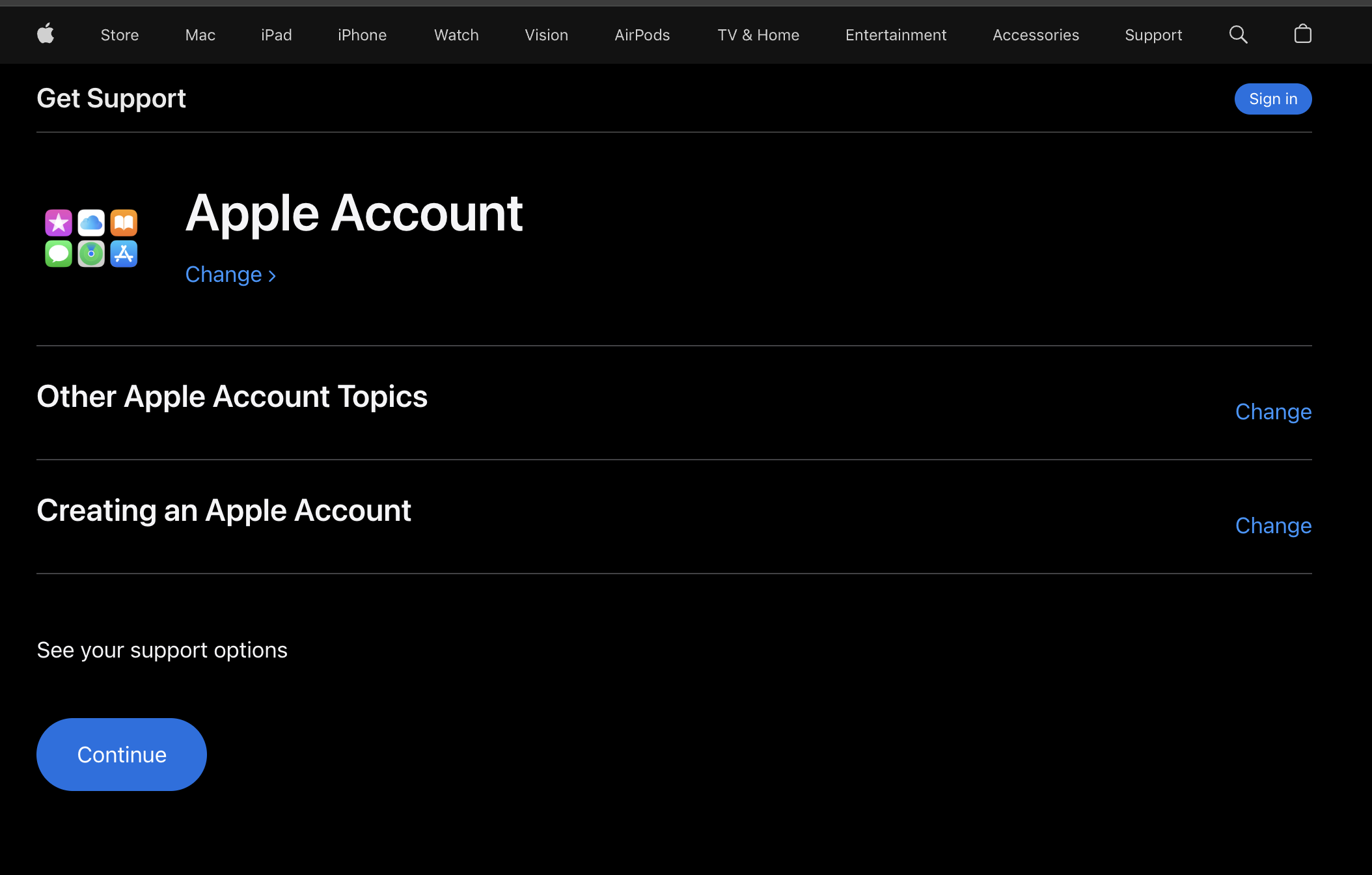The height and width of the screenshot is (875, 1372).
Task: Click the 'Other Apple Account Topics' text
Action: (232, 396)
